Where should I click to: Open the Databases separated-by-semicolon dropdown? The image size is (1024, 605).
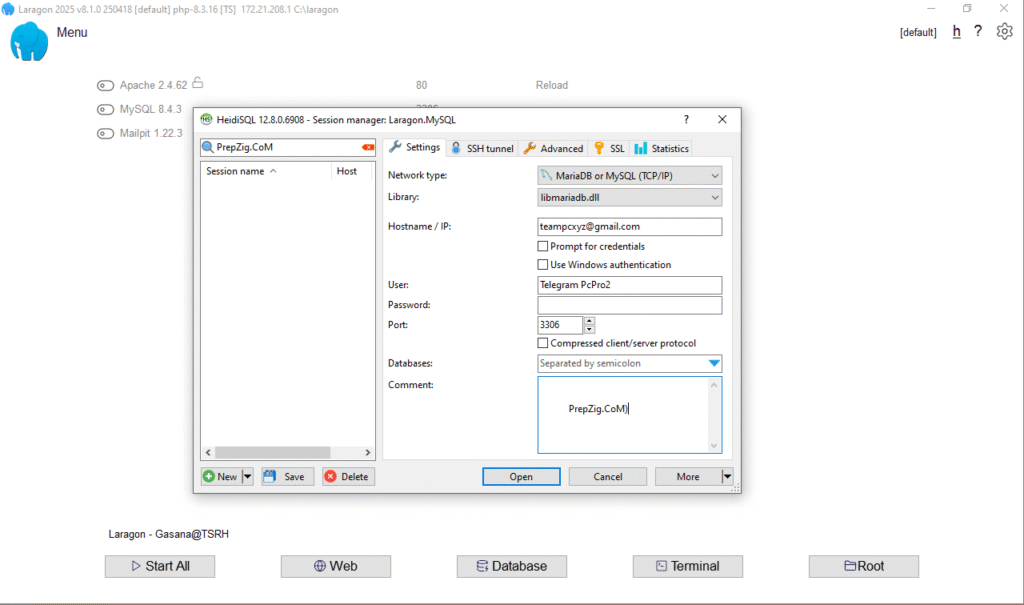pyautogui.click(x=716, y=364)
